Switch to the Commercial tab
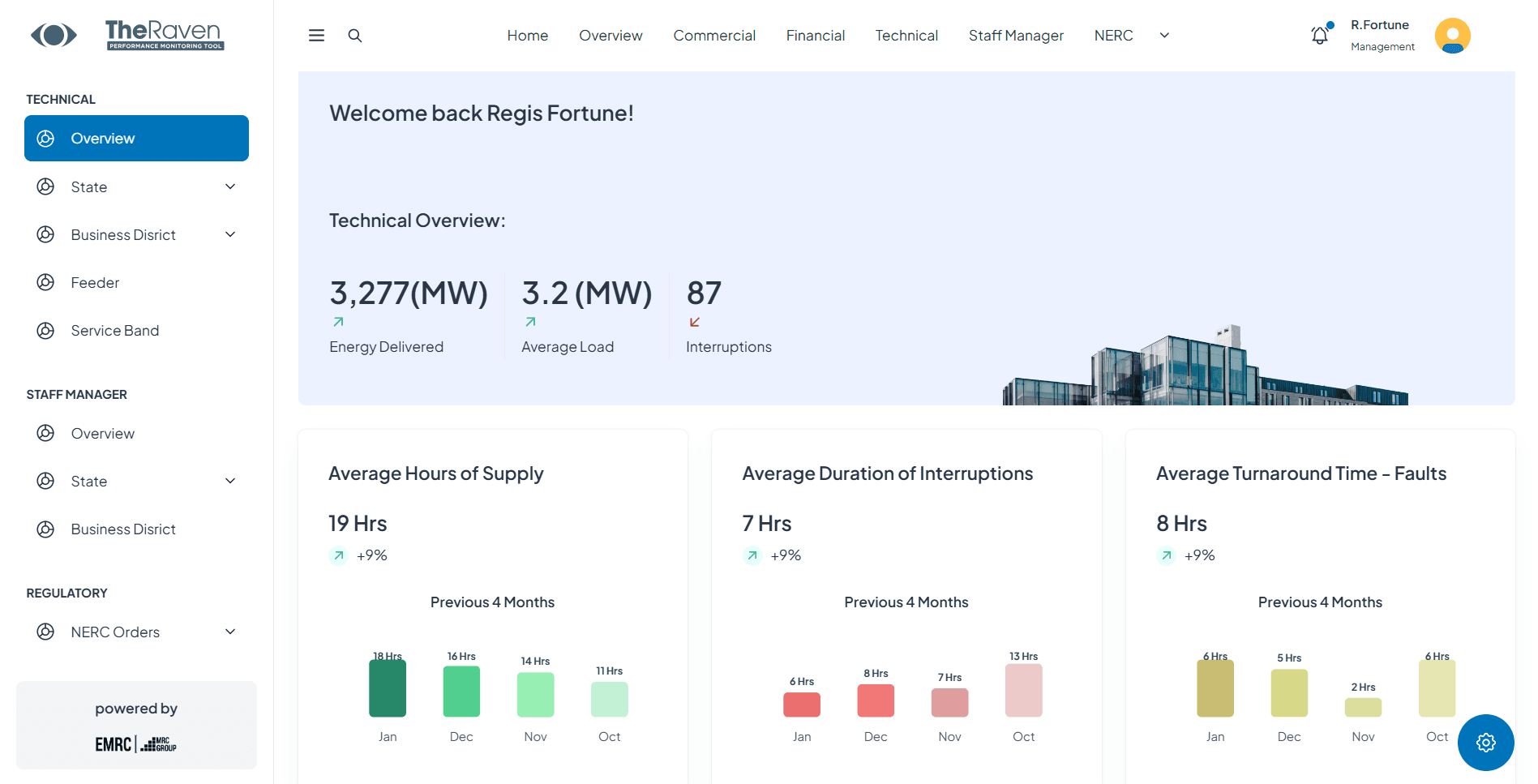Image resolution: width=1538 pixels, height=784 pixels. coord(713,35)
